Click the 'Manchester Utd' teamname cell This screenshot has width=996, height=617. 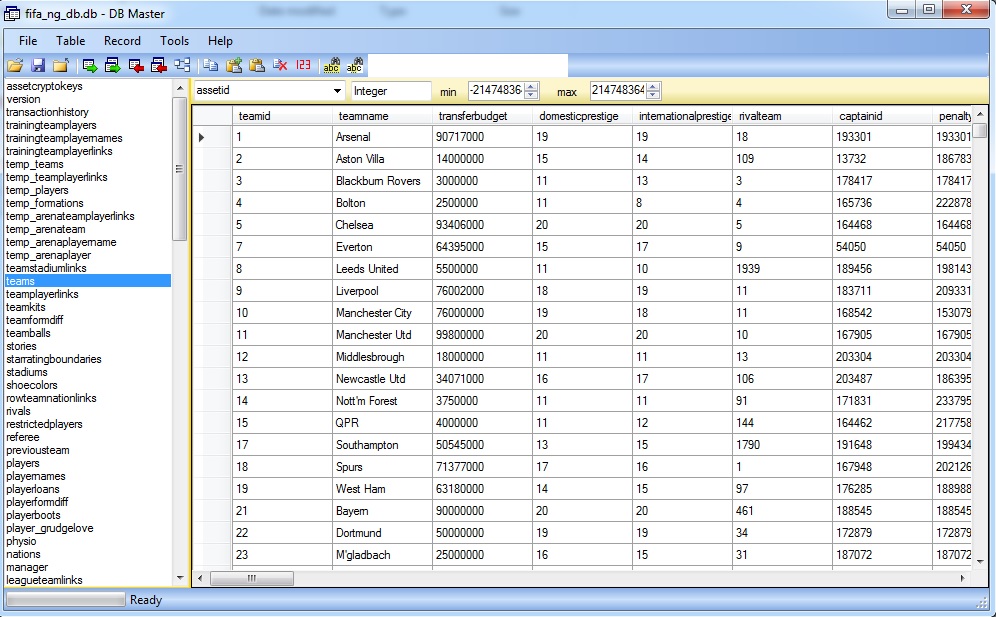[x=382, y=335]
